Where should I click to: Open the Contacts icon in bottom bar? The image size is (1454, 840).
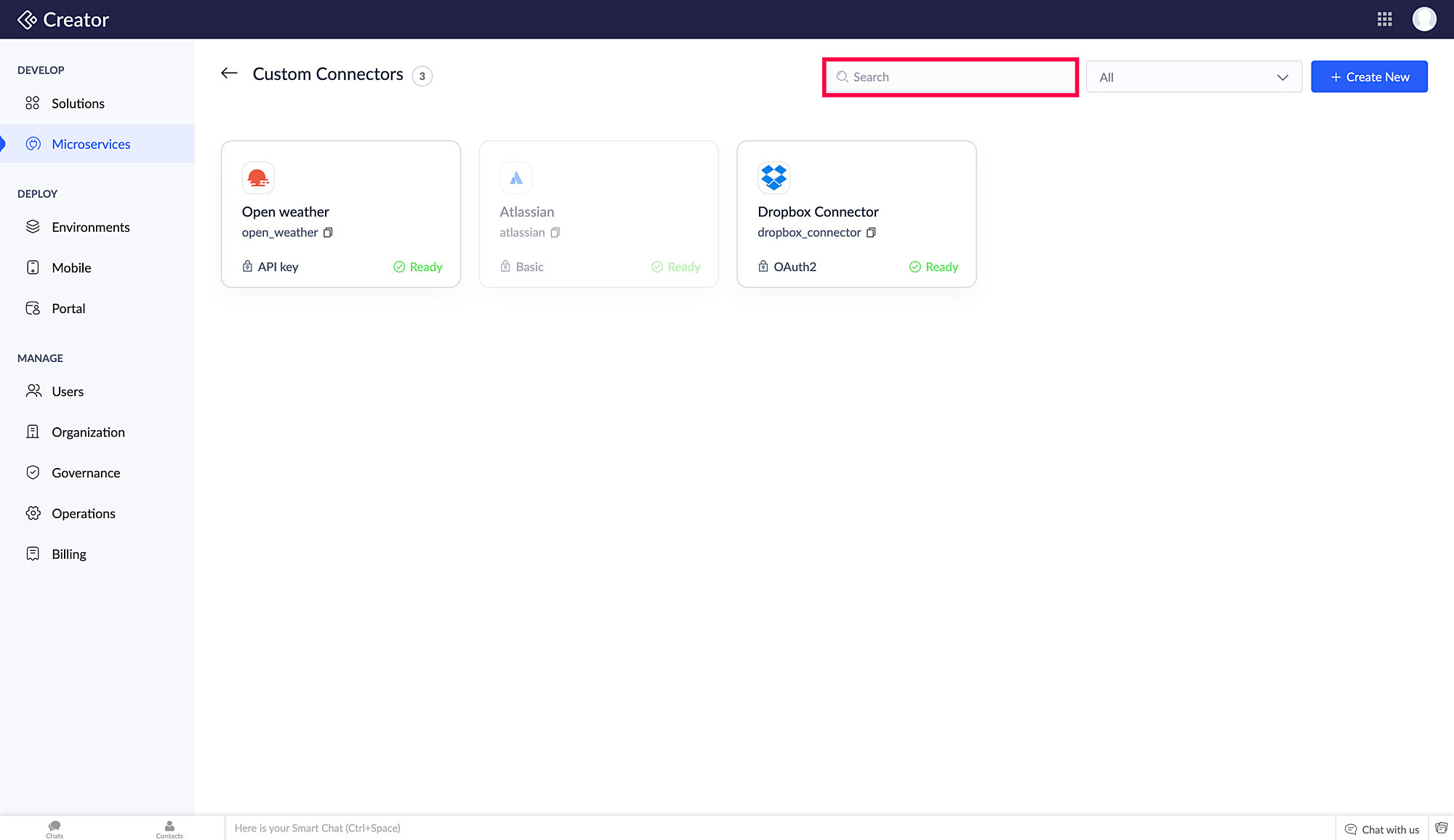[169, 828]
